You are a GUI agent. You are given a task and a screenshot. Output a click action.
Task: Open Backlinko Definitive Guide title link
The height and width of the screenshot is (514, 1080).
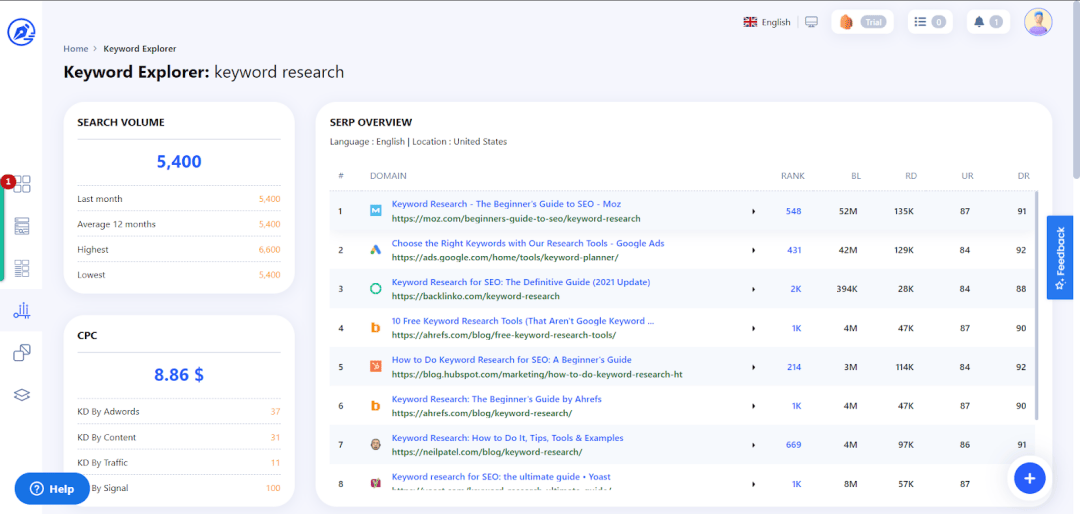click(x=521, y=282)
